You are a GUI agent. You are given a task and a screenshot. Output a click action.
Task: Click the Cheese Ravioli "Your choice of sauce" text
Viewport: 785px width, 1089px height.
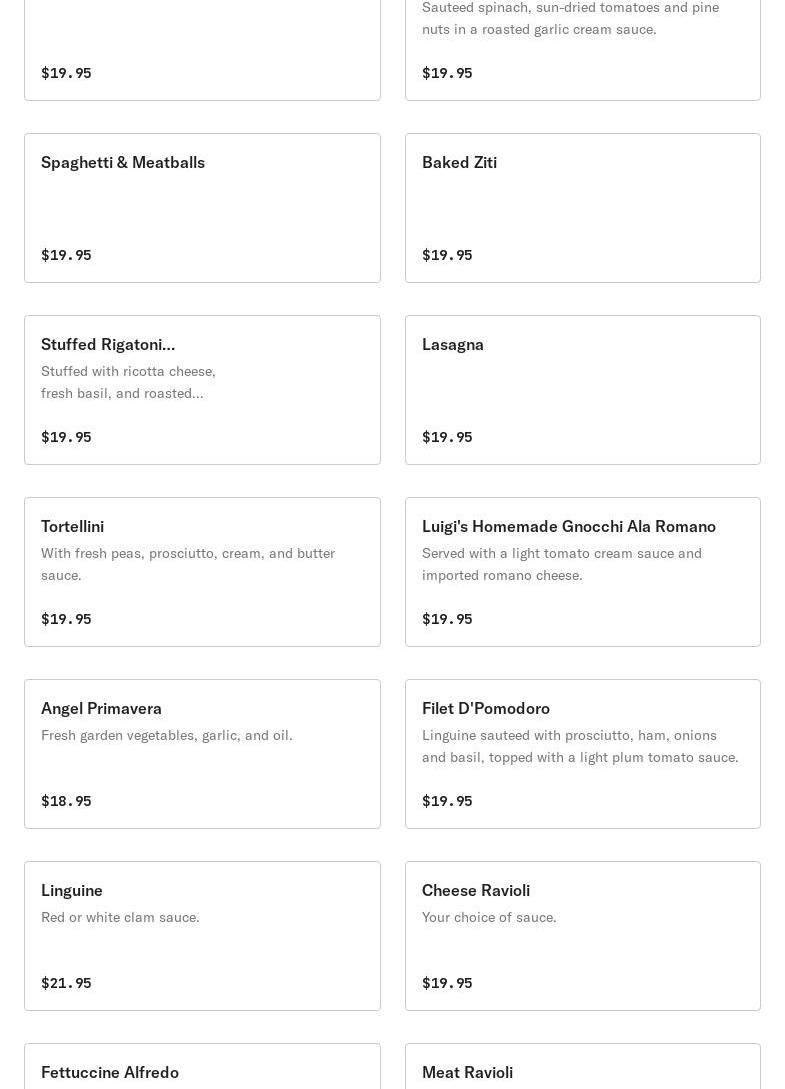pyautogui.click(x=489, y=917)
